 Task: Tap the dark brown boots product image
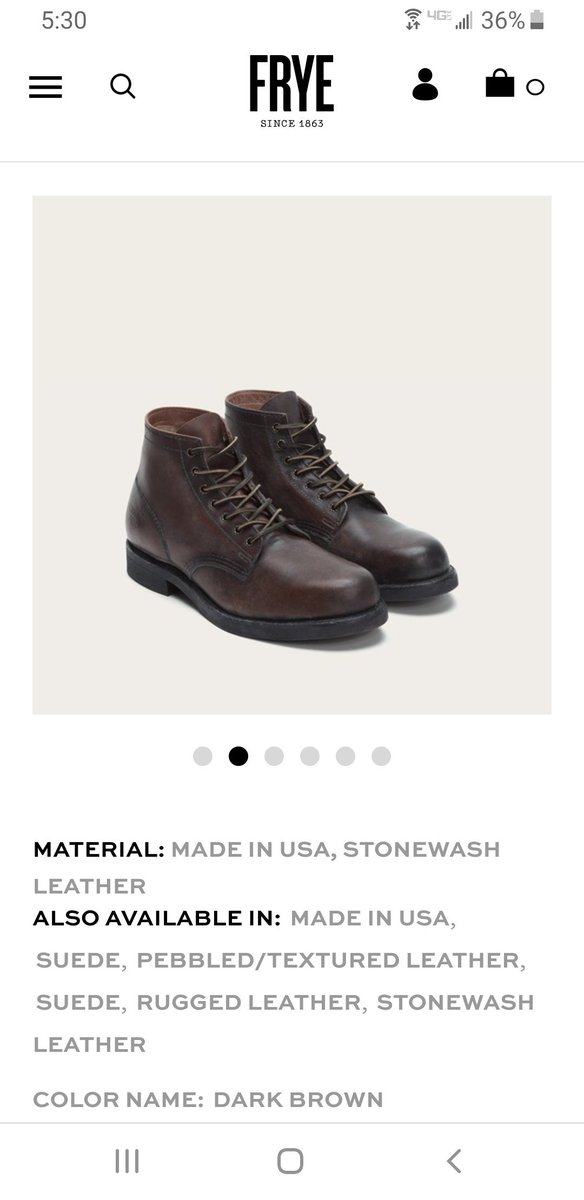[x=292, y=455]
